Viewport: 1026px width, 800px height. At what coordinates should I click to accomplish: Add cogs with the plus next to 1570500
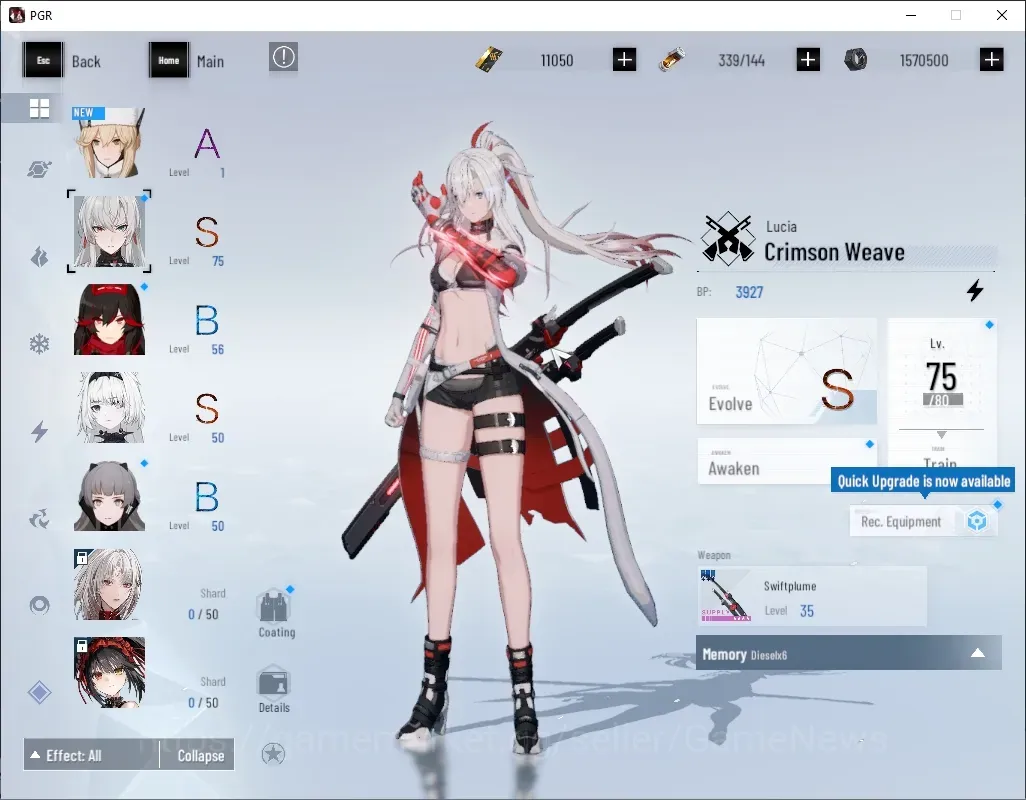(x=992, y=60)
